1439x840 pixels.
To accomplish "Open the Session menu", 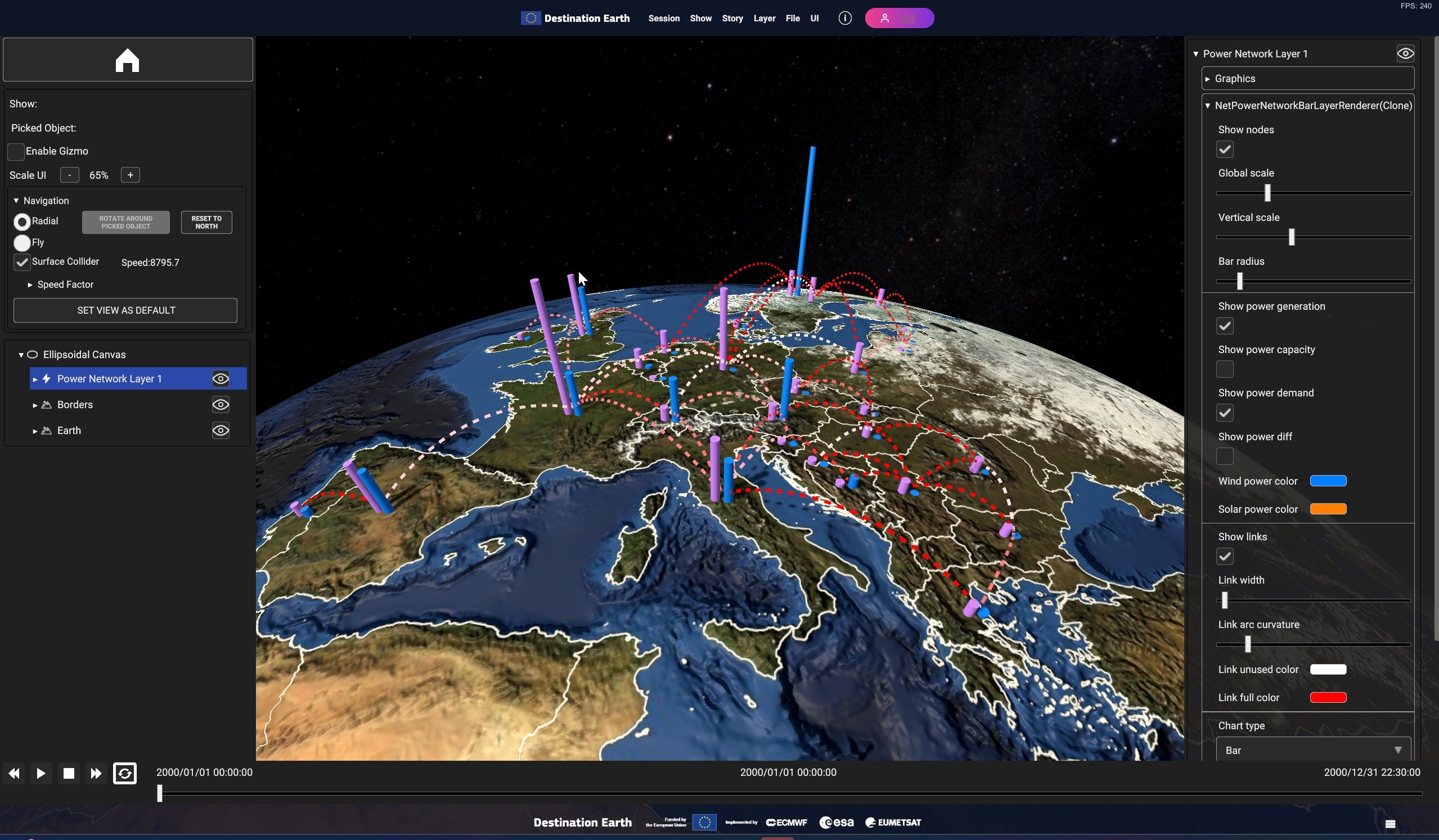I will [664, 18].
